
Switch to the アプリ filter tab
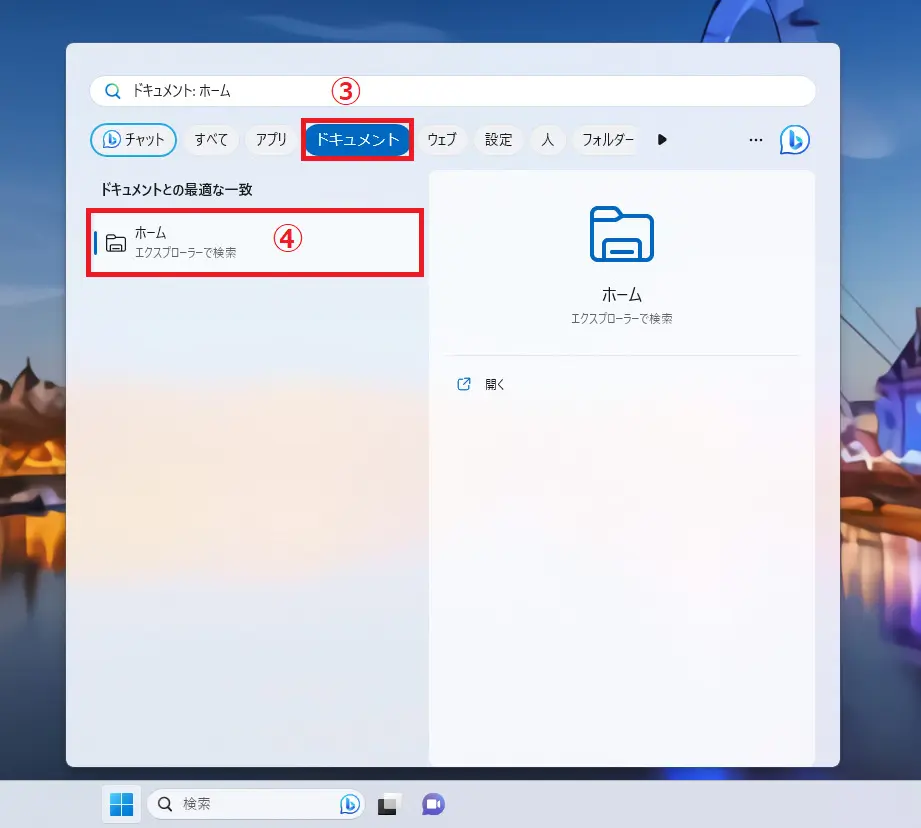[271, 140]
